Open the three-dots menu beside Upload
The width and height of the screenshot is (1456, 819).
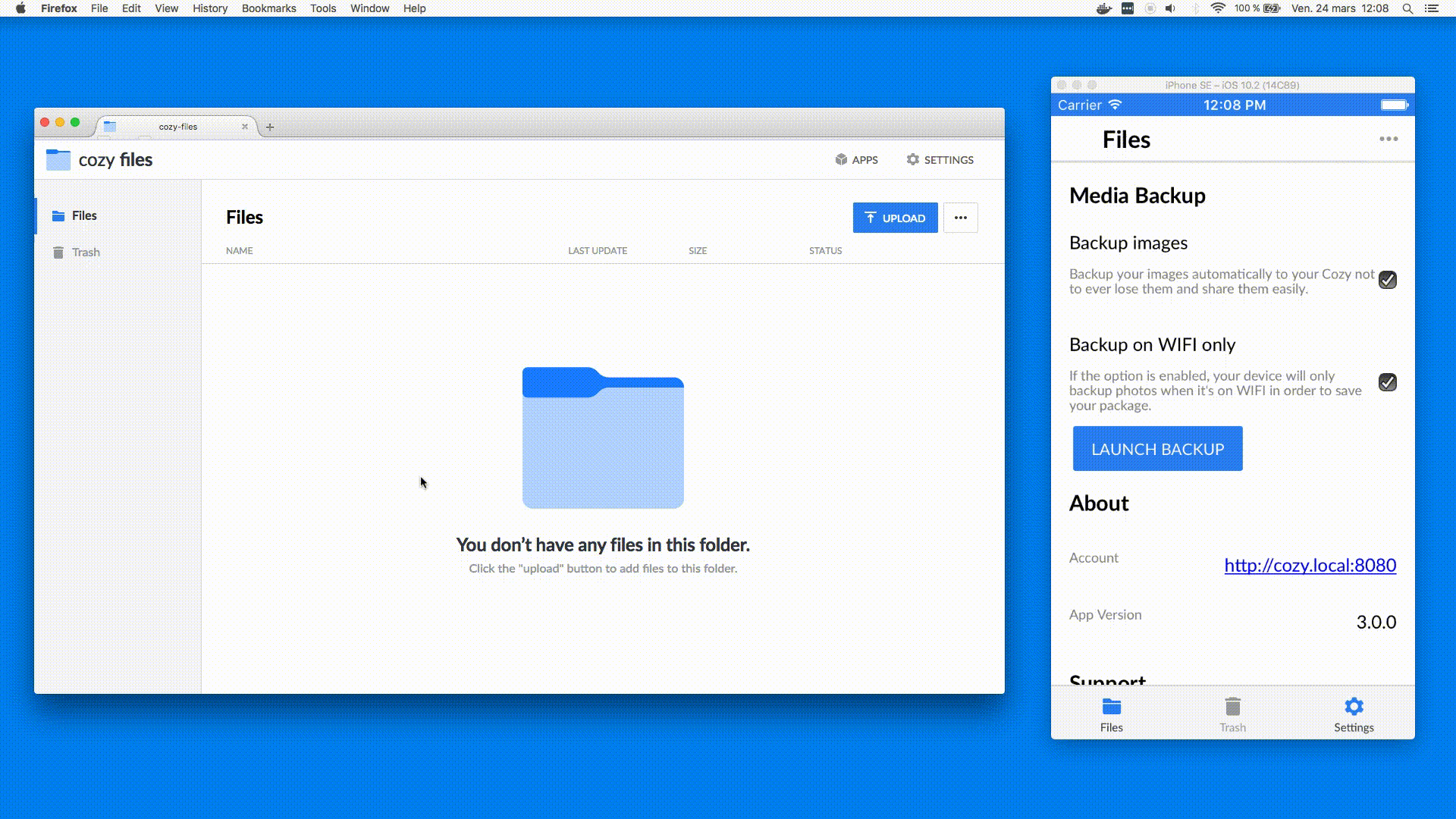pos(960,218)
